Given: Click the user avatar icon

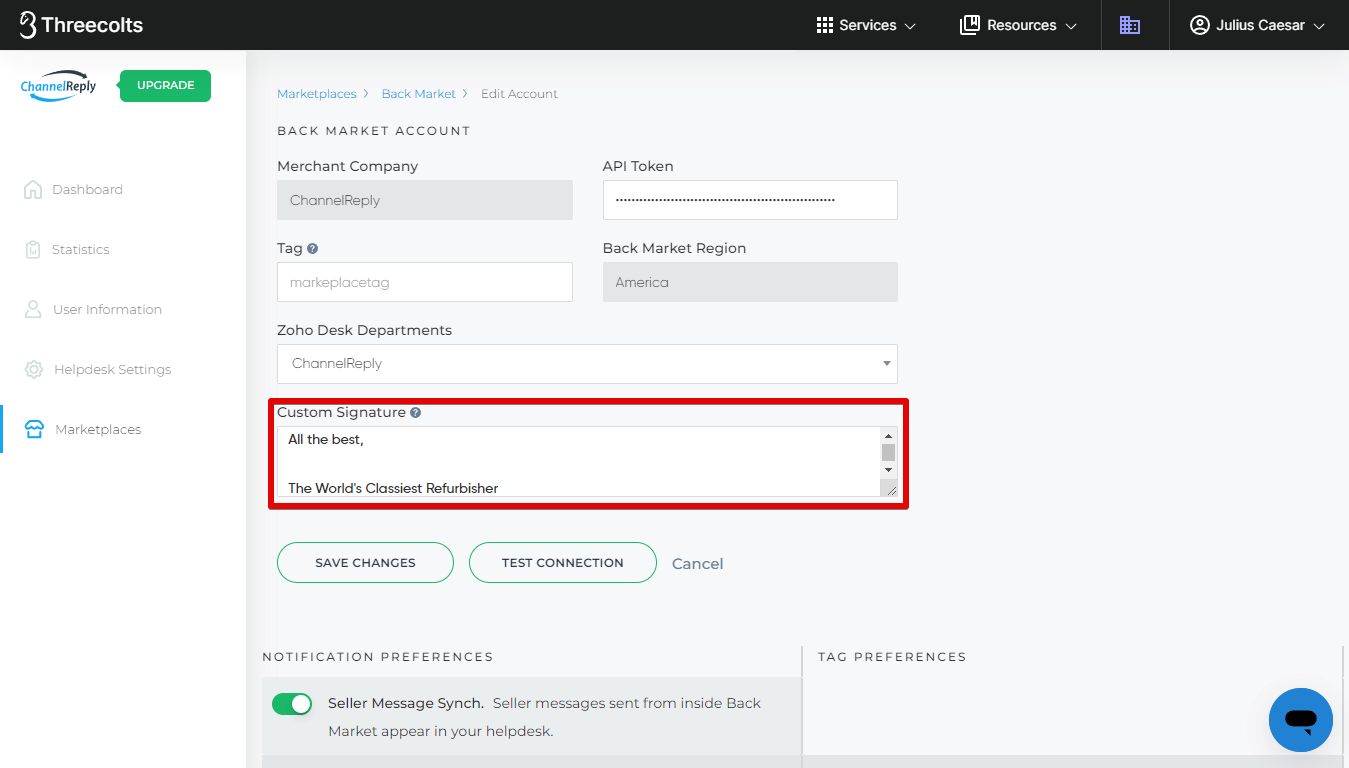Looking at the screenshot, I should [1200, 25].
